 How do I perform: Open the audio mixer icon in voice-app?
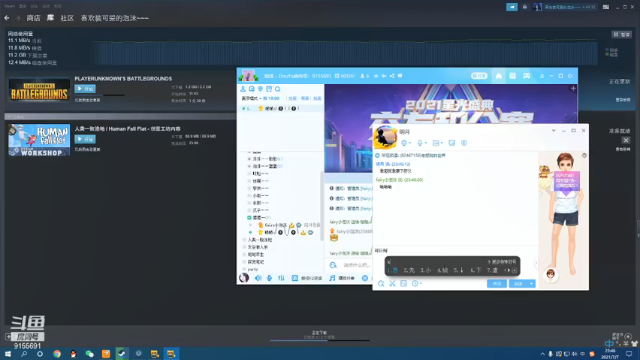click(x=281, y=278)
